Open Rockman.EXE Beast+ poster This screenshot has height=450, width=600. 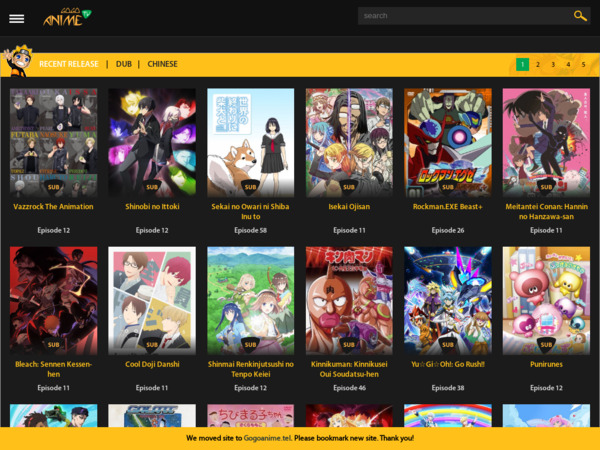pyautogui.click(x=448, y=143)
